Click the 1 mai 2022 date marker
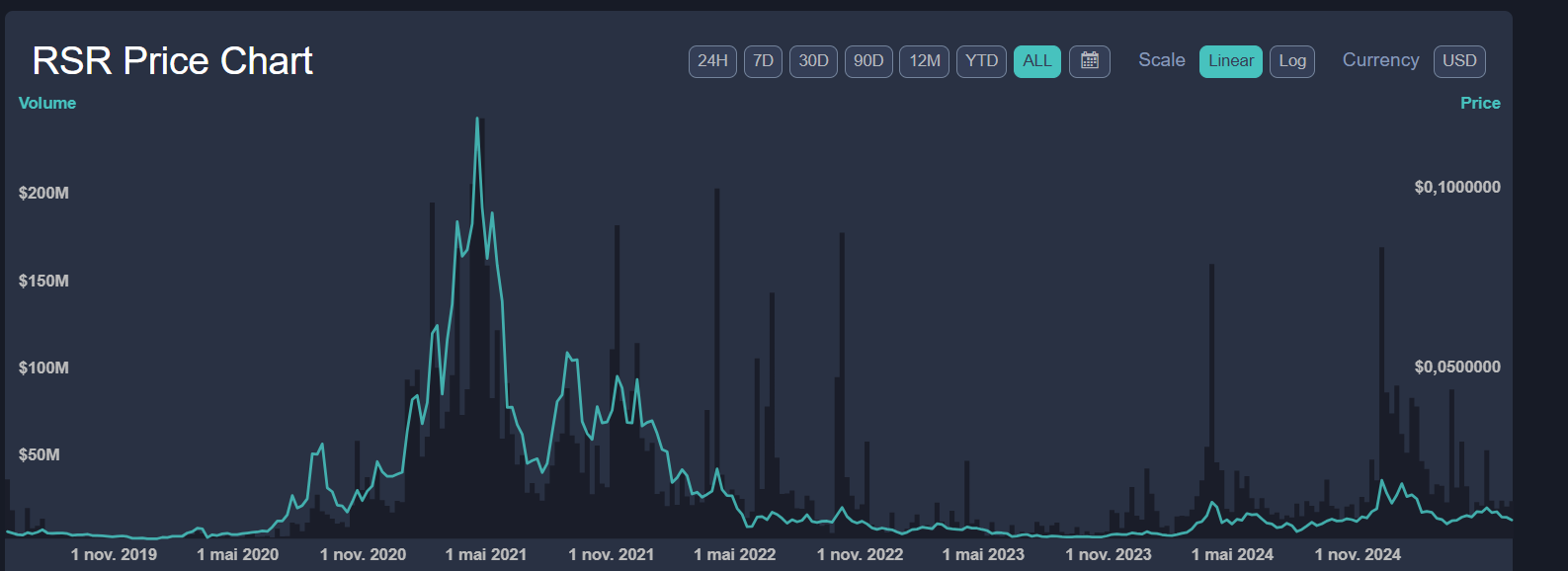Screen dimensions: 1568x571 point(735,554)
